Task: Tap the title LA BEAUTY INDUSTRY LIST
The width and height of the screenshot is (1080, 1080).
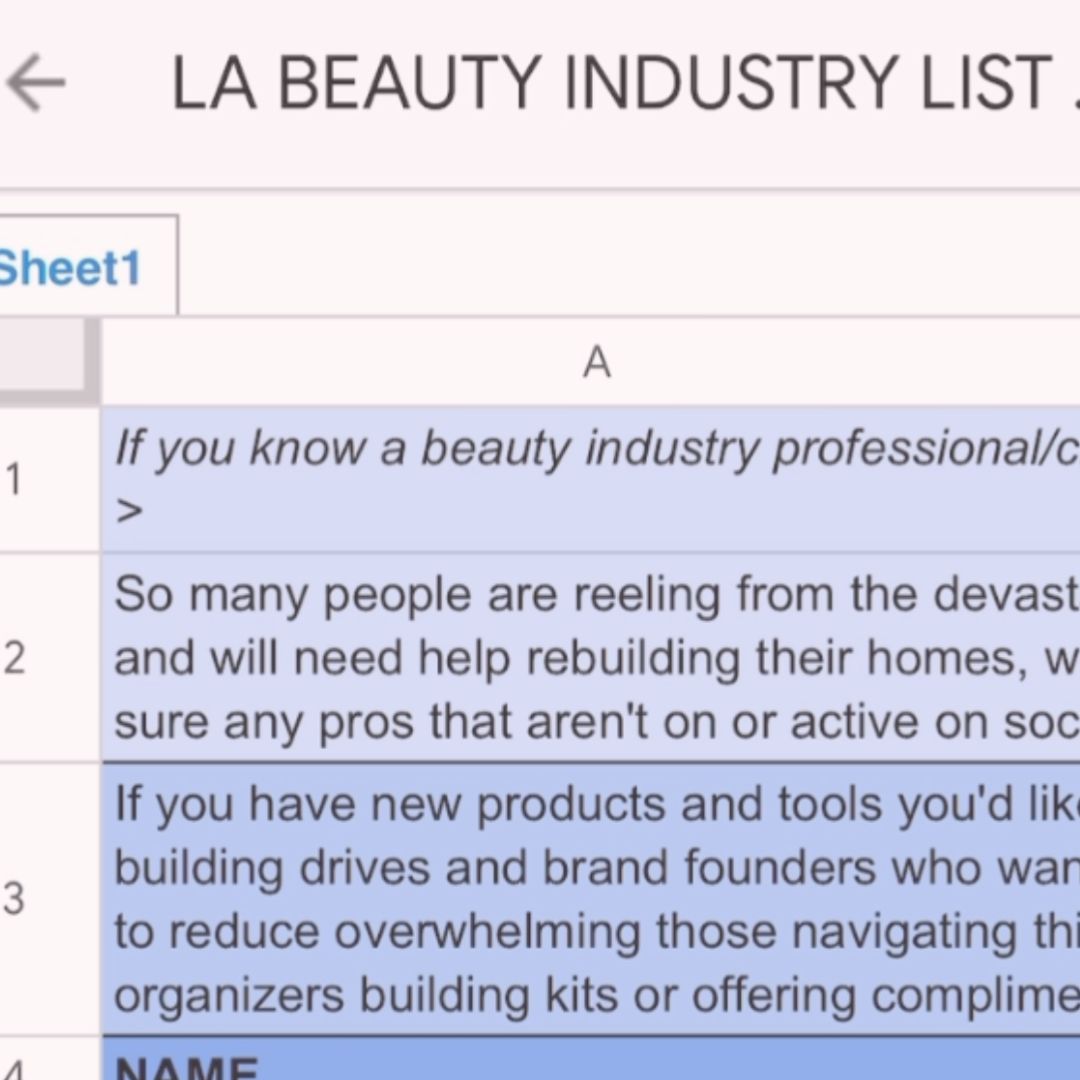Action: [600, 82]
